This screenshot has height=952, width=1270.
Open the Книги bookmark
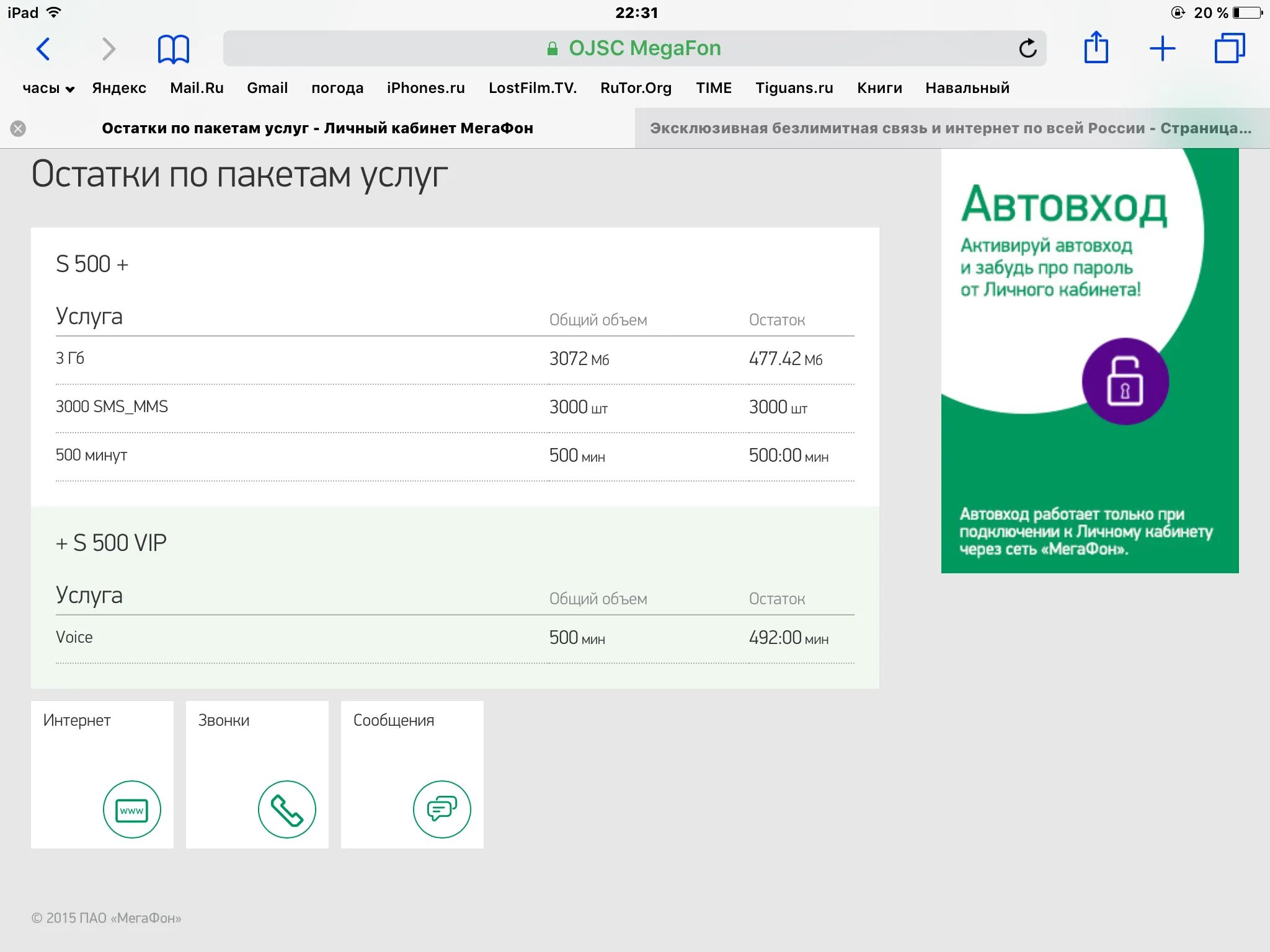pos(879,88)
